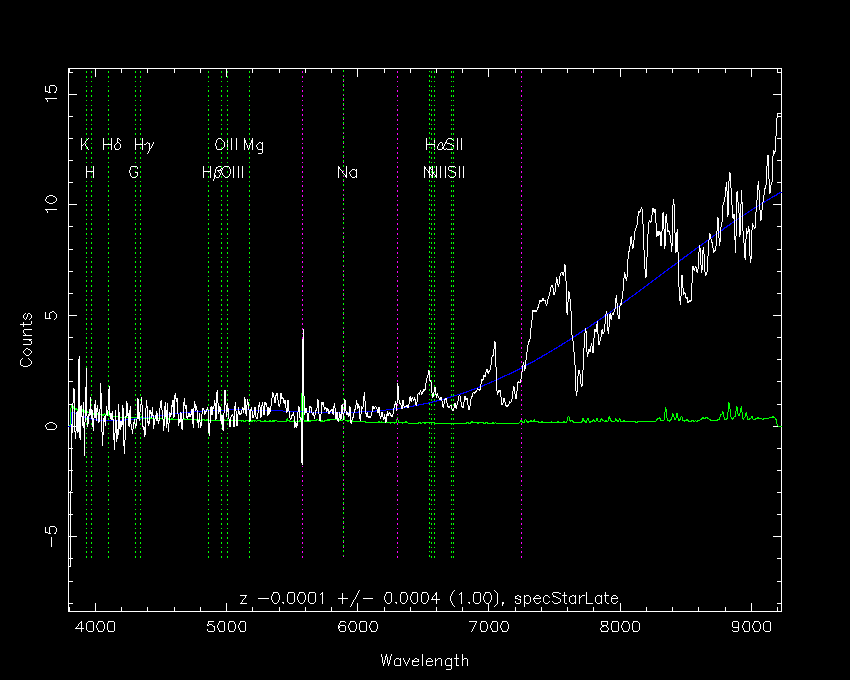This screenshot has height=680, width=850.
Task: Click the 8000 wavelength tick label
Action: (620, 627)
